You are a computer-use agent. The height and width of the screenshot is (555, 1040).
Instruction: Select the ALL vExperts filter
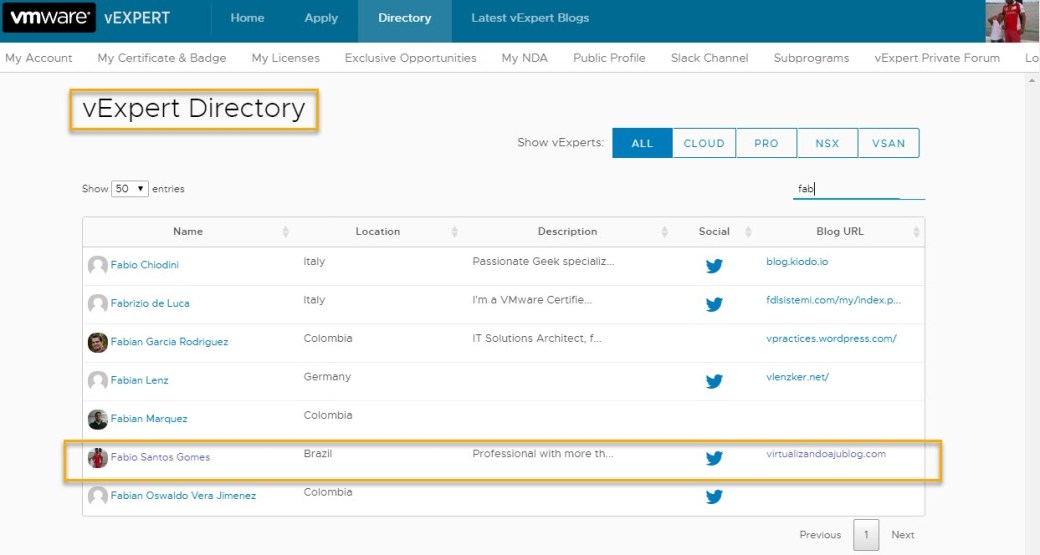(642, 143)
